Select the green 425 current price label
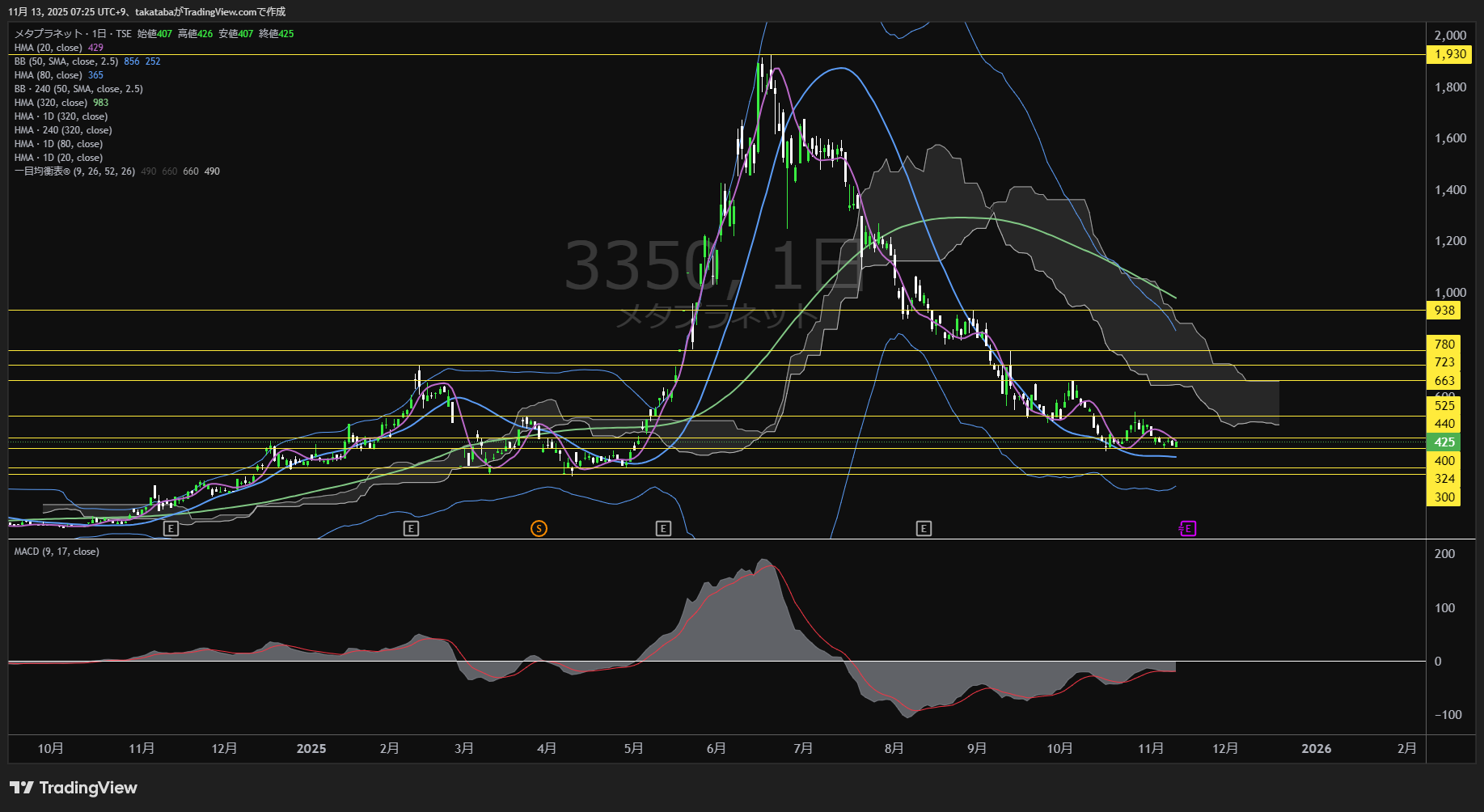The image size is (1484, 812). (1444, 442)
